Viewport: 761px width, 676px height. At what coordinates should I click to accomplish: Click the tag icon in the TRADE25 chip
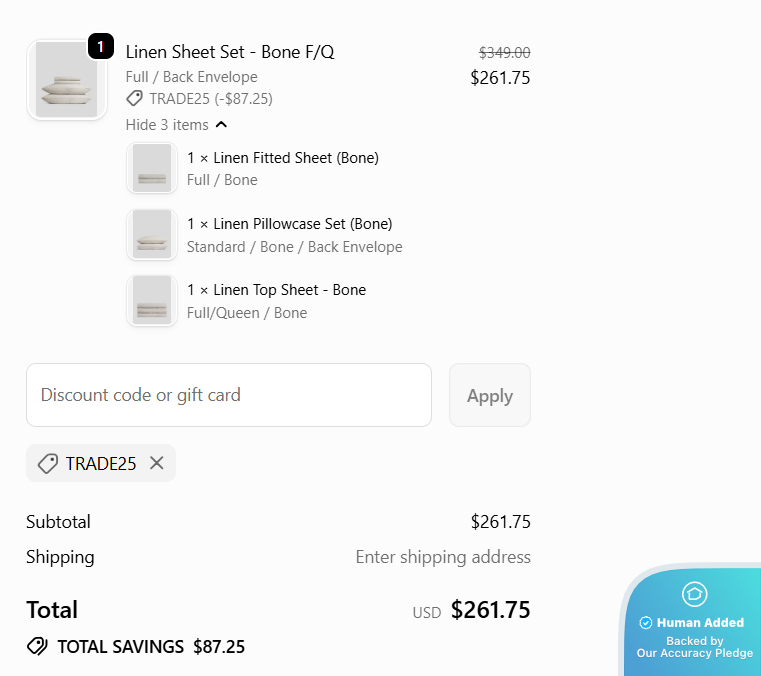tap(47, 464)
